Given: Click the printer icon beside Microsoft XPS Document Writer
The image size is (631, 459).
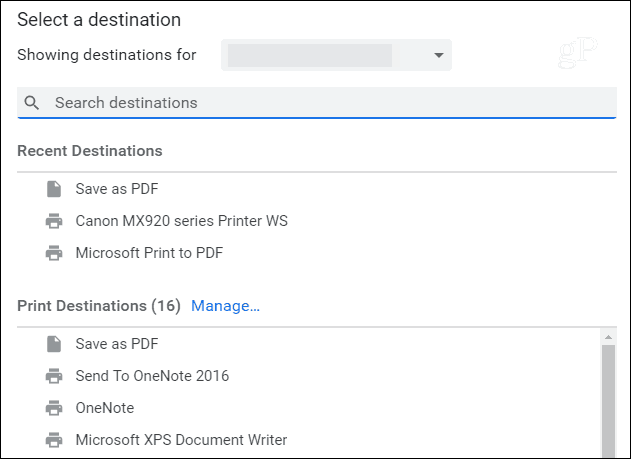Looking at the screenshot, I should click(54, 440).
